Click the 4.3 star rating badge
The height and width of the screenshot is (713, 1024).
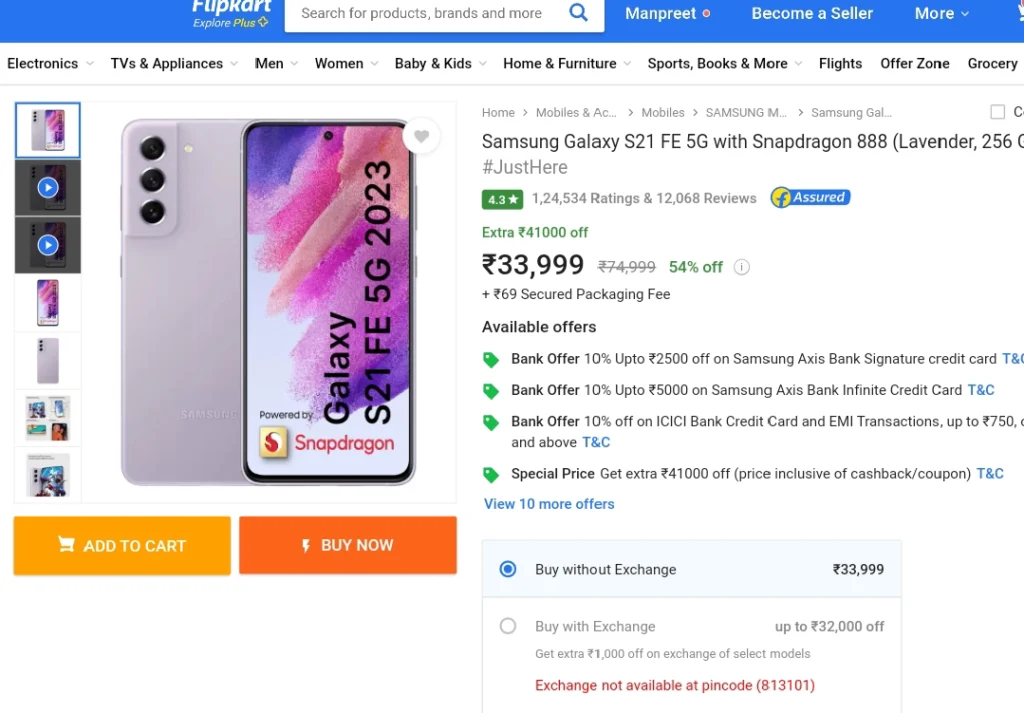(502, 199)
